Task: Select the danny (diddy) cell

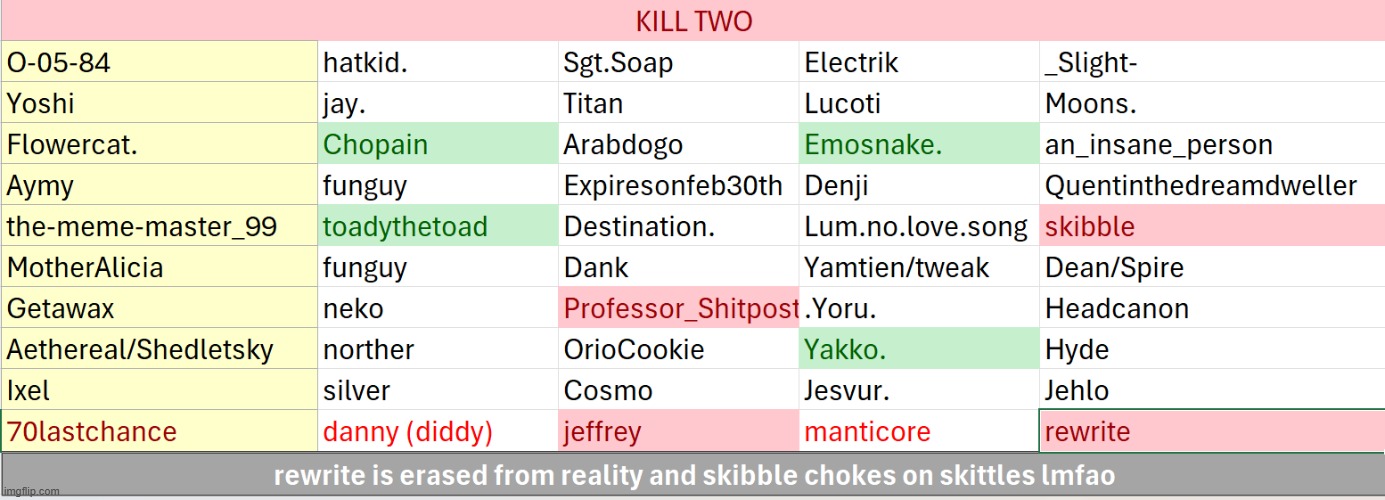Action: point(438,432)
